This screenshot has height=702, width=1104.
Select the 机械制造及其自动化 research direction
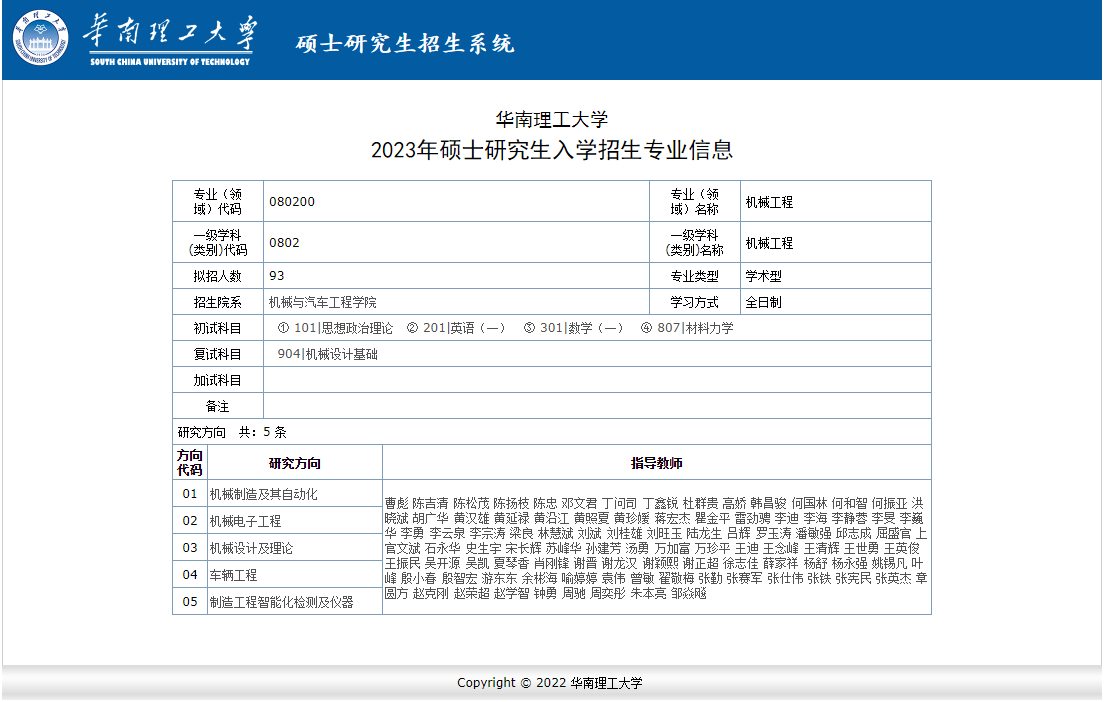263,494
